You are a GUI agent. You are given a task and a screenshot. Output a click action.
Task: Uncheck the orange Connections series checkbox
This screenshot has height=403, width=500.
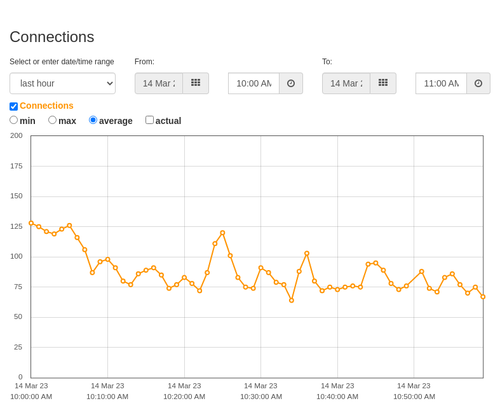[x=14, y=106]
